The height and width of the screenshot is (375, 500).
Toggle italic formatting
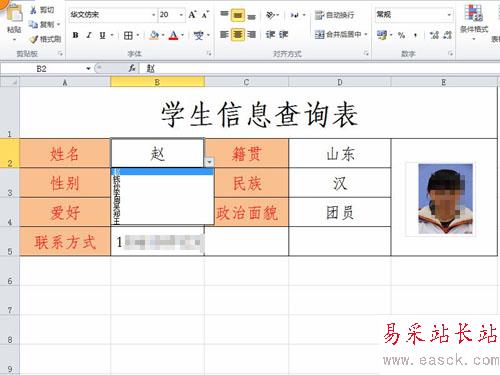click(x=89, y=35)
